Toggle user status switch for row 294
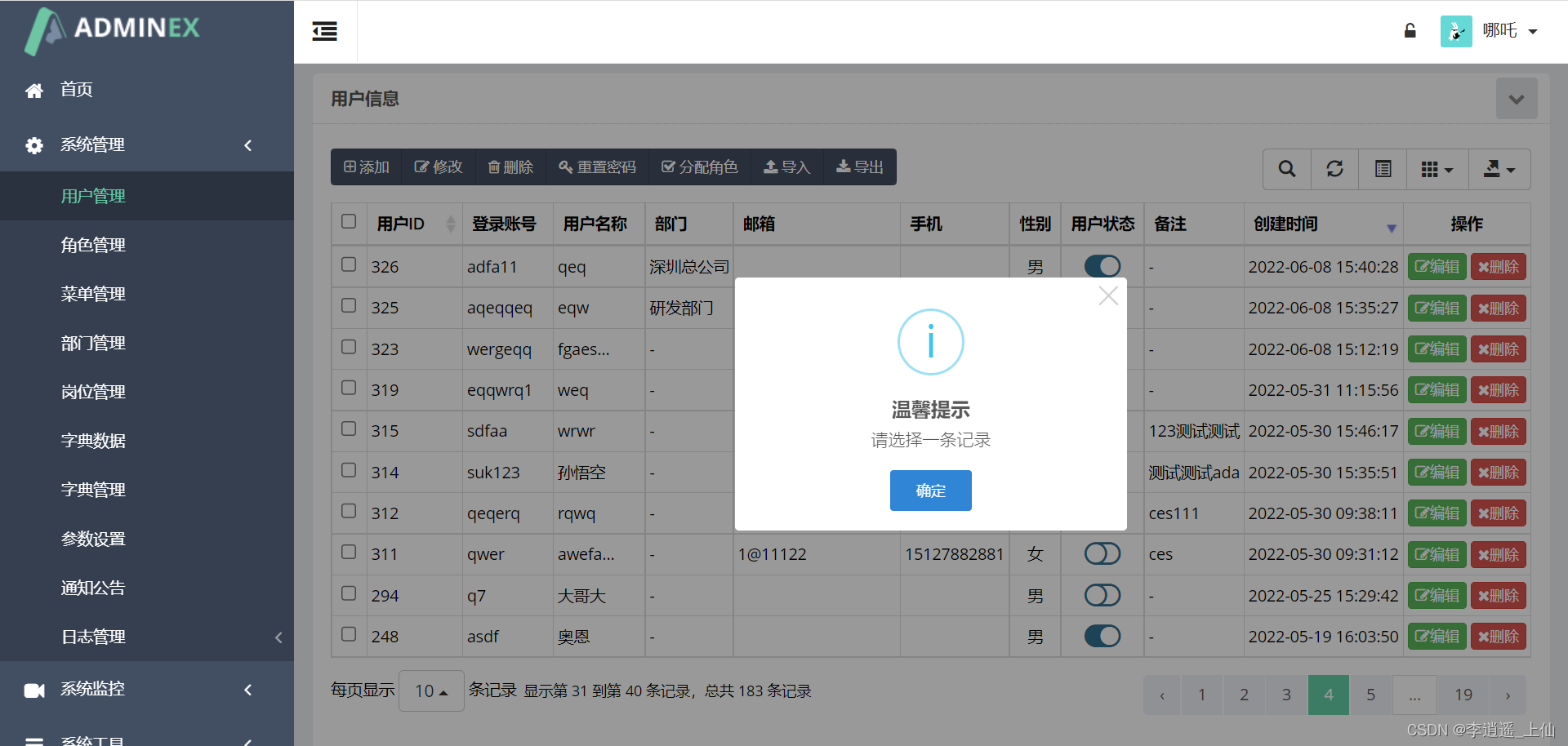The height and width of the screenshot is (746, 1568). 1102,595
